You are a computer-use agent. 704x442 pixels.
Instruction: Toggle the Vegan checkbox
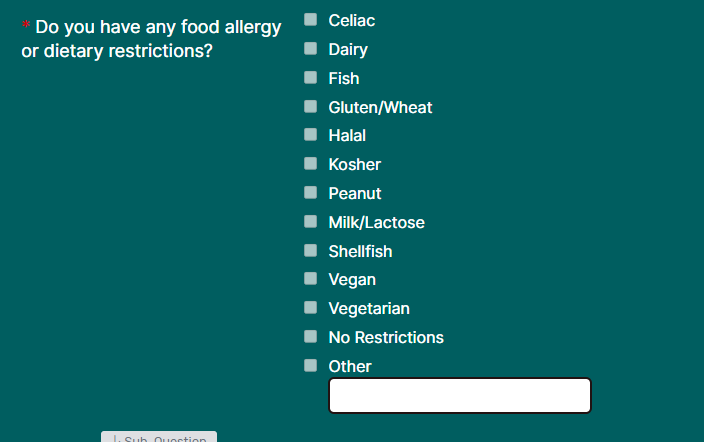coord(311,279)
